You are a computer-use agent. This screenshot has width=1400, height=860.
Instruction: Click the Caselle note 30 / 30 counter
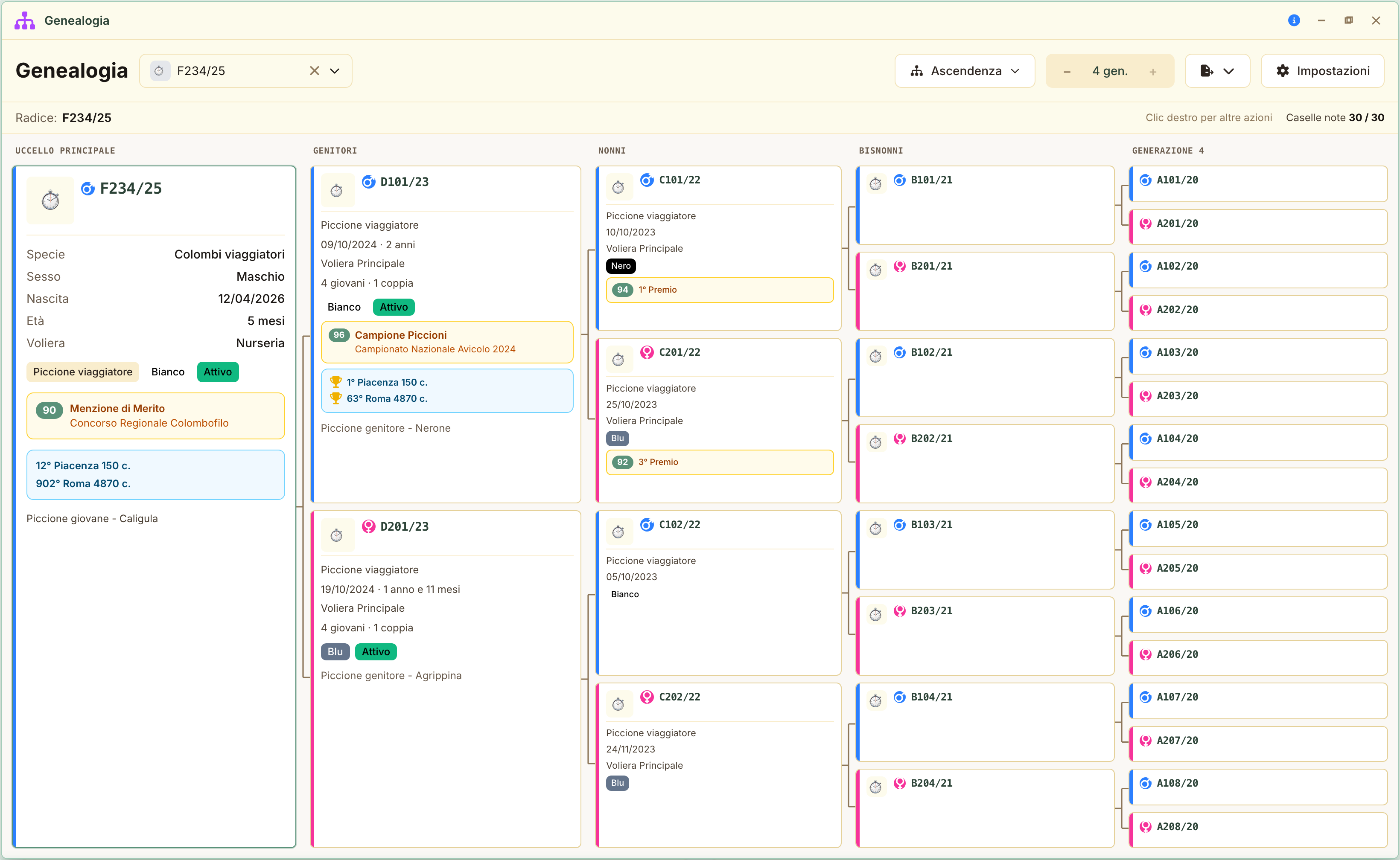click(x=1335, y=118)
